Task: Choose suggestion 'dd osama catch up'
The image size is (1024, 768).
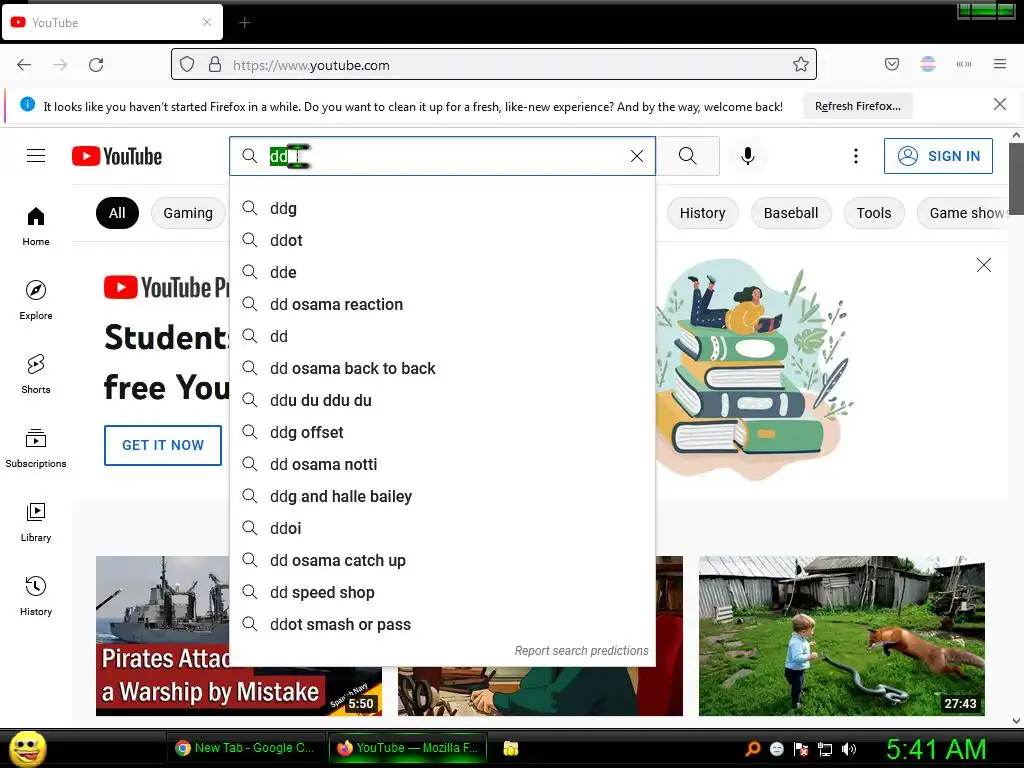Action: tap(442, 560)
